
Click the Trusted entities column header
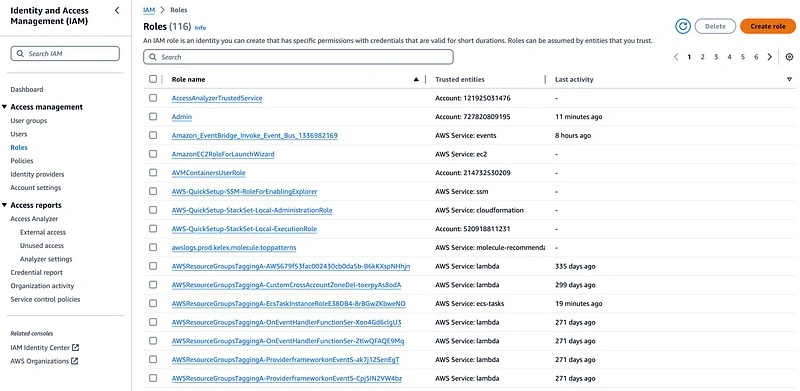(x=460, y=80)
